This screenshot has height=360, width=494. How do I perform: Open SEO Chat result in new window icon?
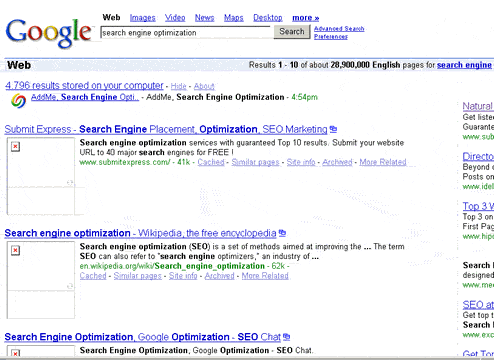point(286,337)
